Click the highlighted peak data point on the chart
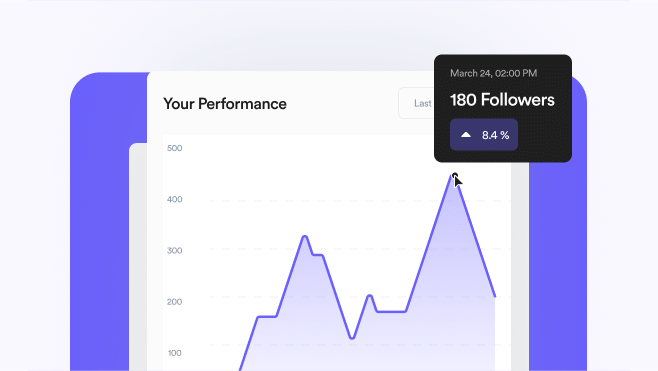This screenshot has height=371, width=658. (455, 175)
